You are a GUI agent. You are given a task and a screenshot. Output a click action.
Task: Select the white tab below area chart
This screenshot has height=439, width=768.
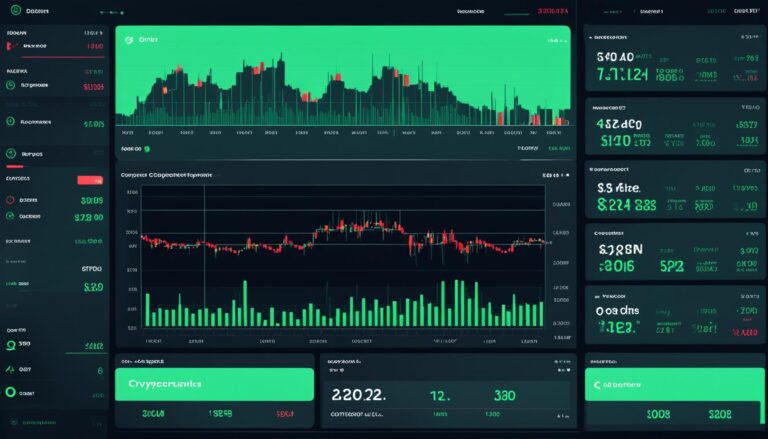click(528, 148)
